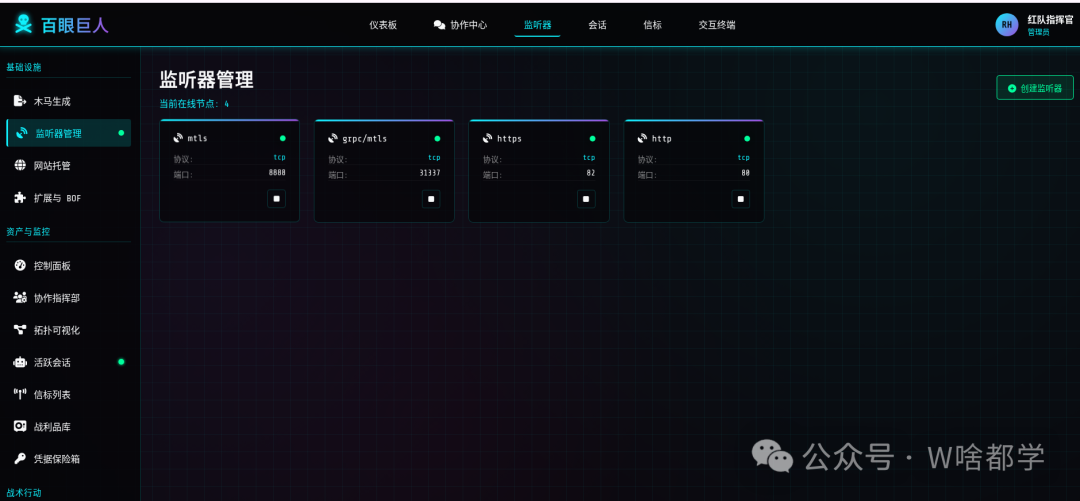Open the 交互终端 tab

tap(716, 25)
